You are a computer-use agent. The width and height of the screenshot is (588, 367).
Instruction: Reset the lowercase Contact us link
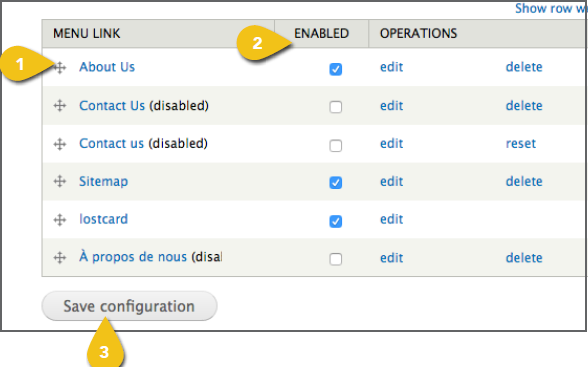click(521, 144)
